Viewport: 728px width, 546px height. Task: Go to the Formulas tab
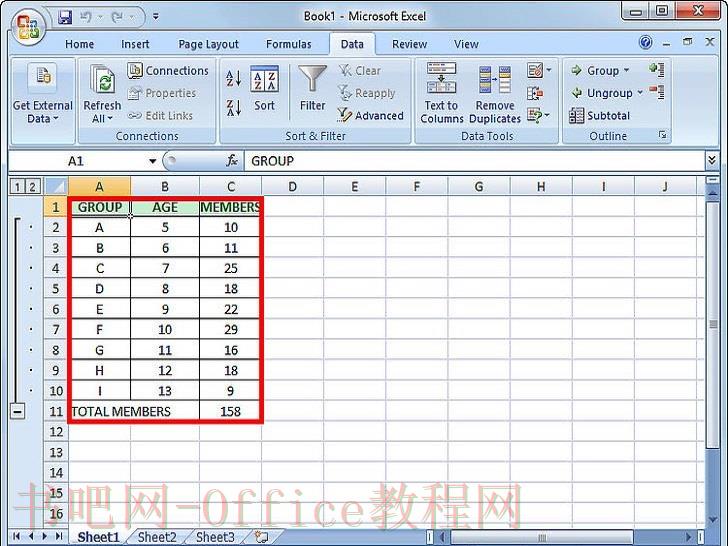pyautogui.click(x=288, y=44)
